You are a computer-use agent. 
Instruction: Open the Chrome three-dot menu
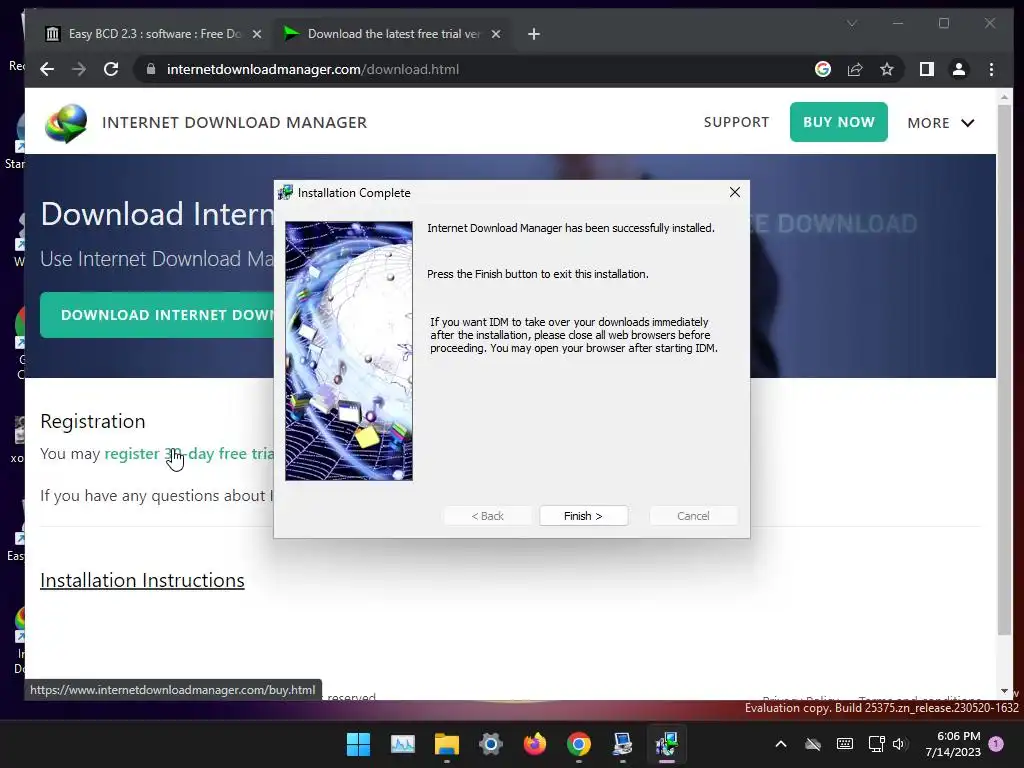991,69
